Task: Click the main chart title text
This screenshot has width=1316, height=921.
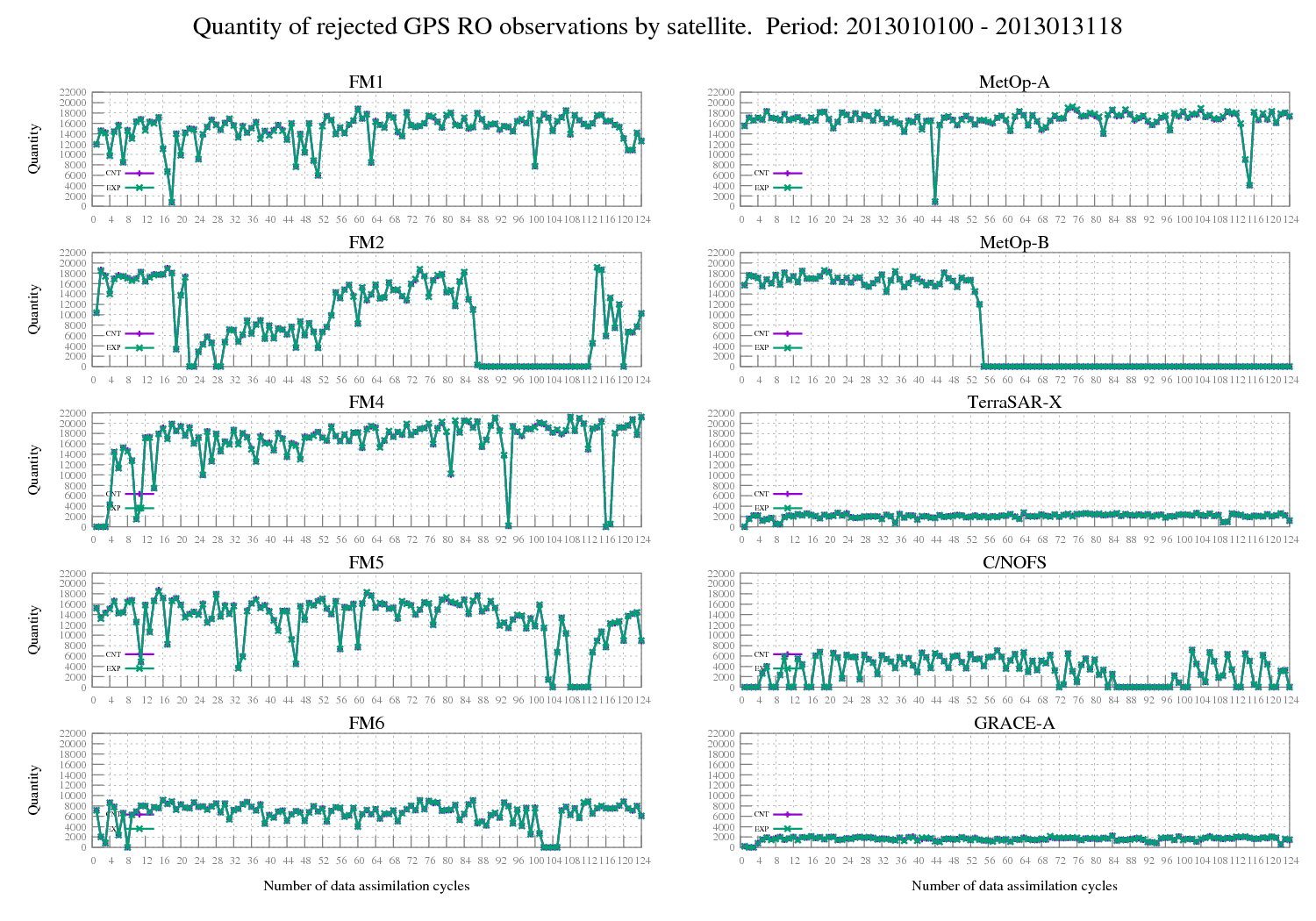Action: pos(657,26)
